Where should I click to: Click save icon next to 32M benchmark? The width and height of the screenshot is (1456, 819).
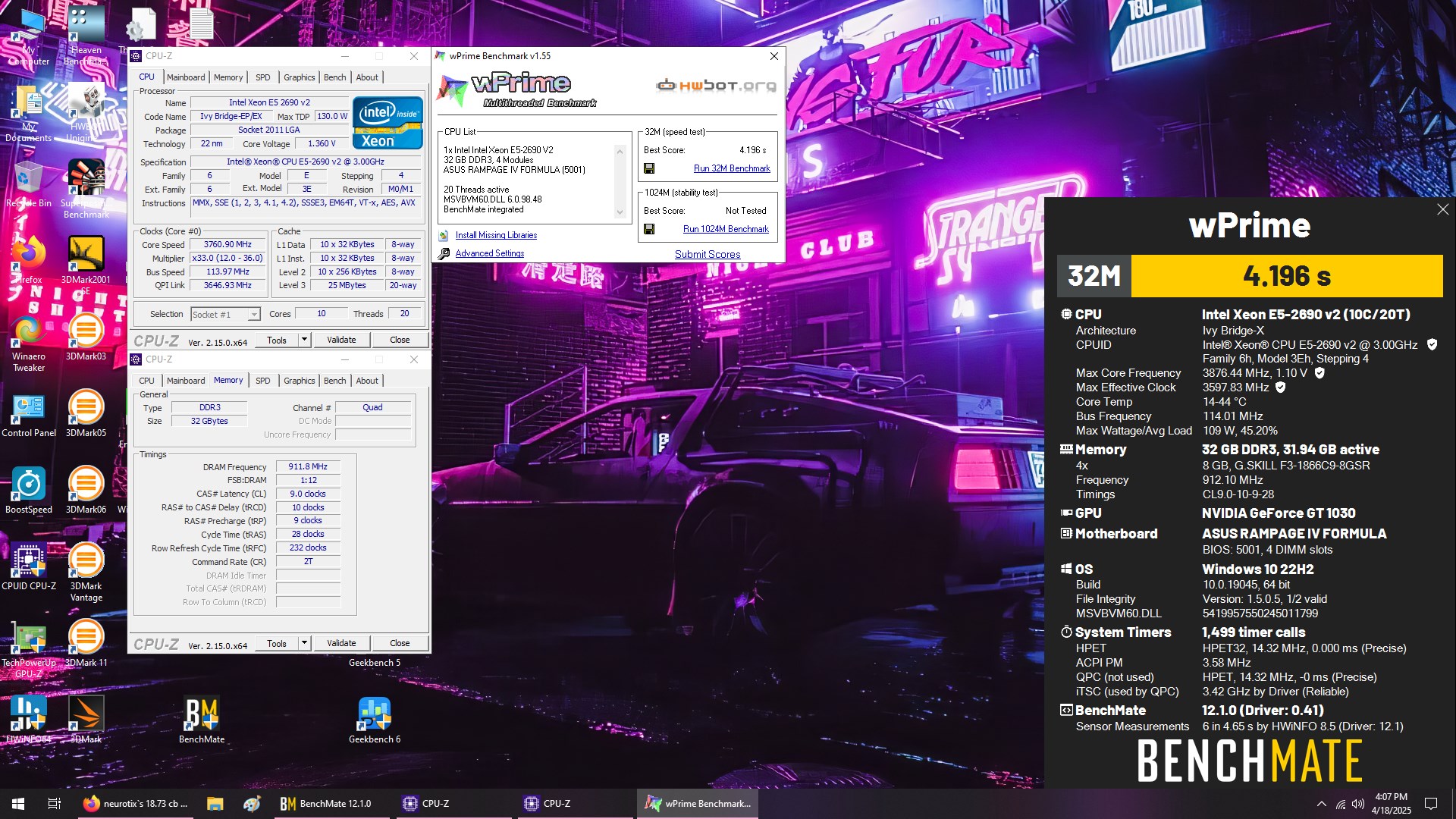[x=649, y=168]
